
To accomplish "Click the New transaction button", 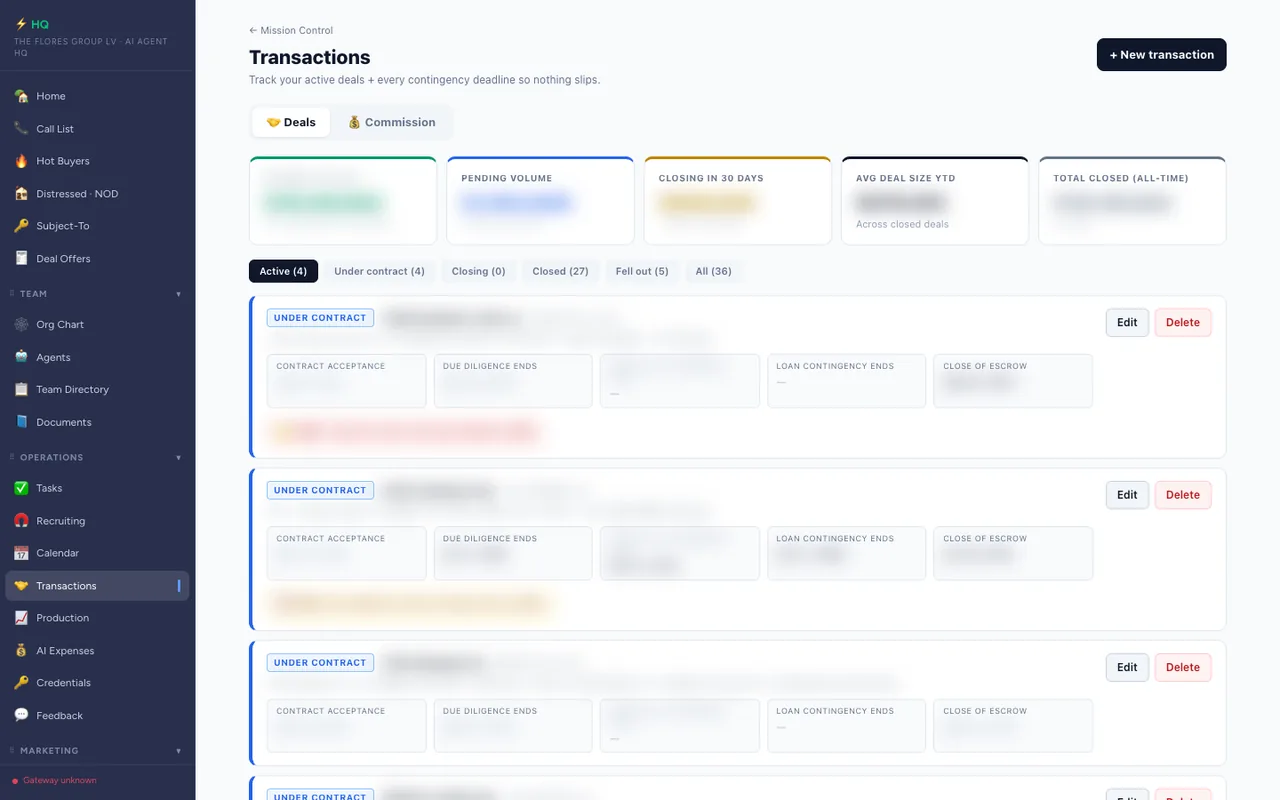I will (1161, 55).
